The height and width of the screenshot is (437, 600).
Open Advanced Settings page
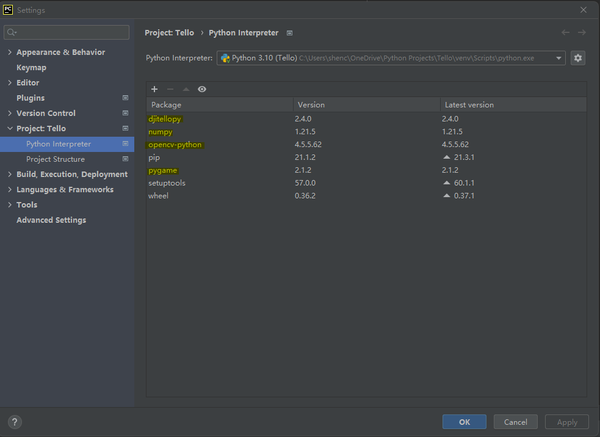tap(51, 220)
